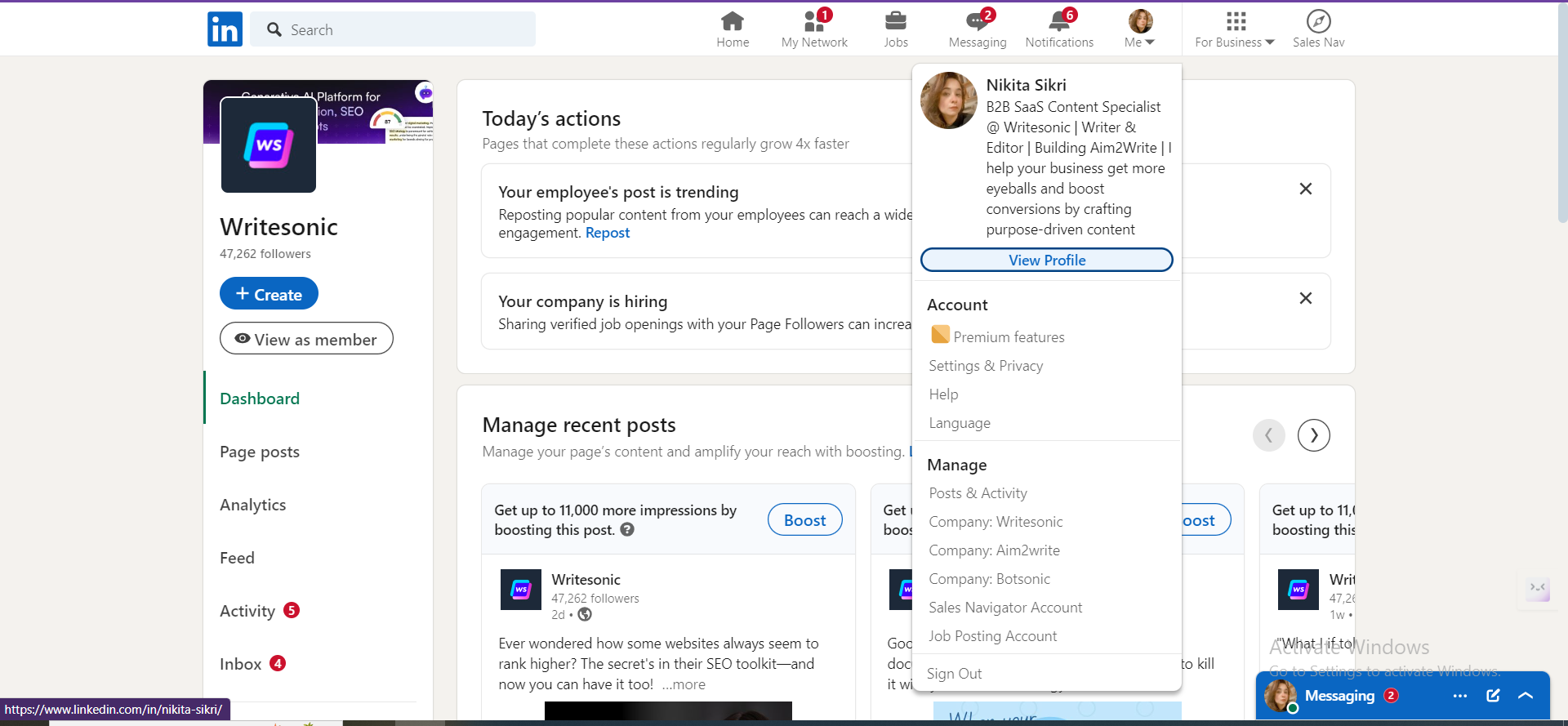Click the 47,262 followers count in sidebar

(x=265, y=254)
